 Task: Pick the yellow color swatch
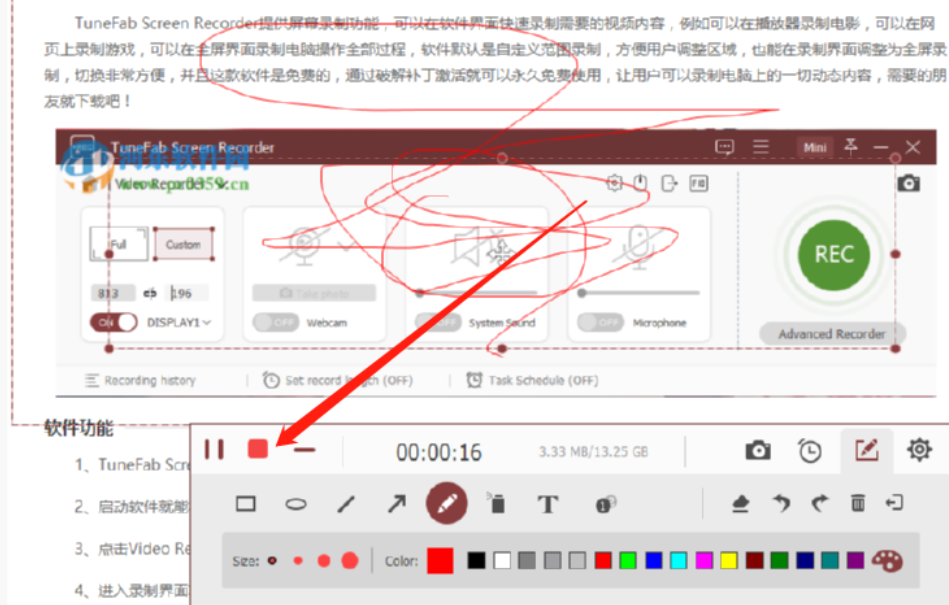pyautogui.click(x=729, y=561)
